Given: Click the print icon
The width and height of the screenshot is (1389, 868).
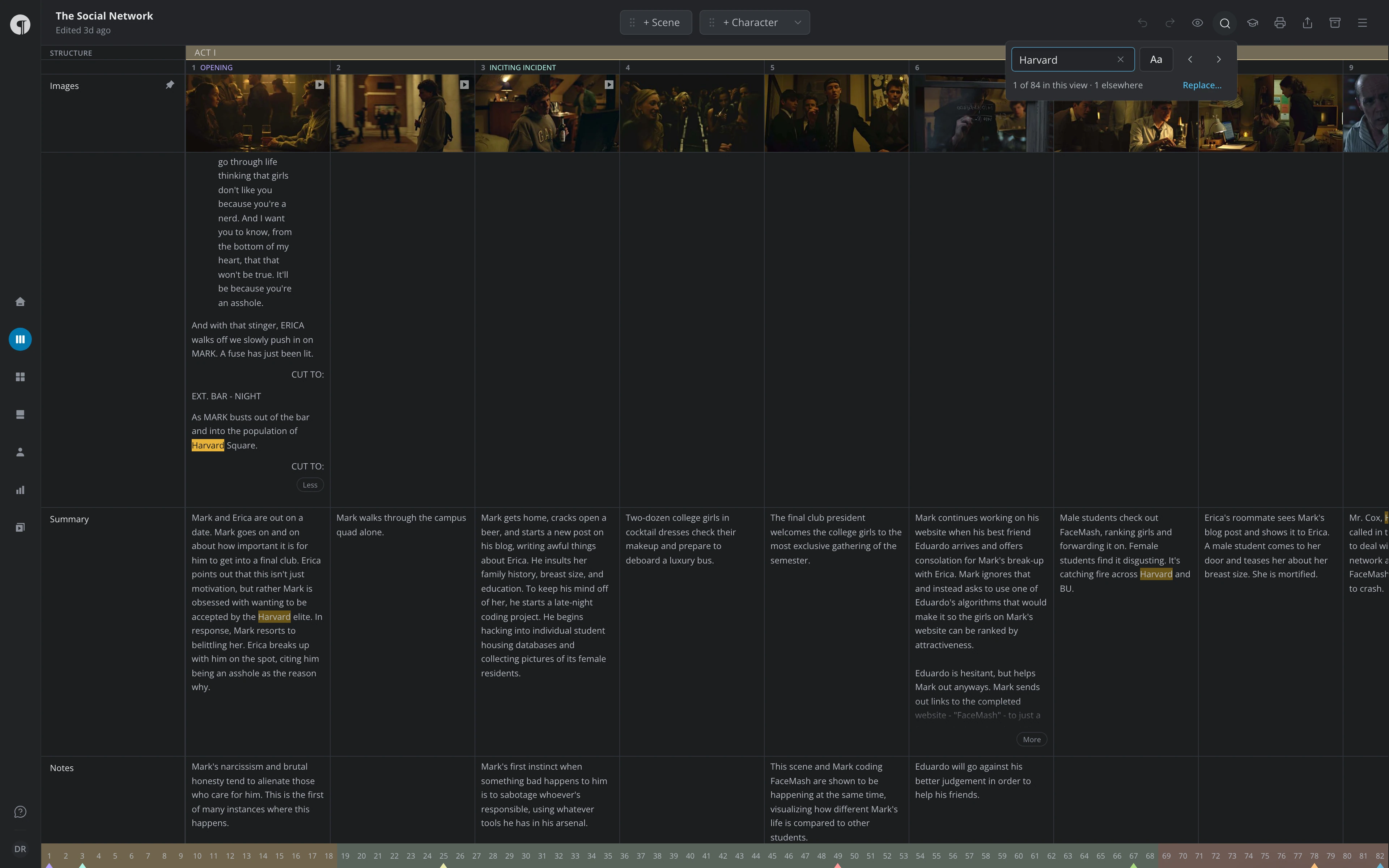Looking at the screenshot, I should (x=1280, y=23).
